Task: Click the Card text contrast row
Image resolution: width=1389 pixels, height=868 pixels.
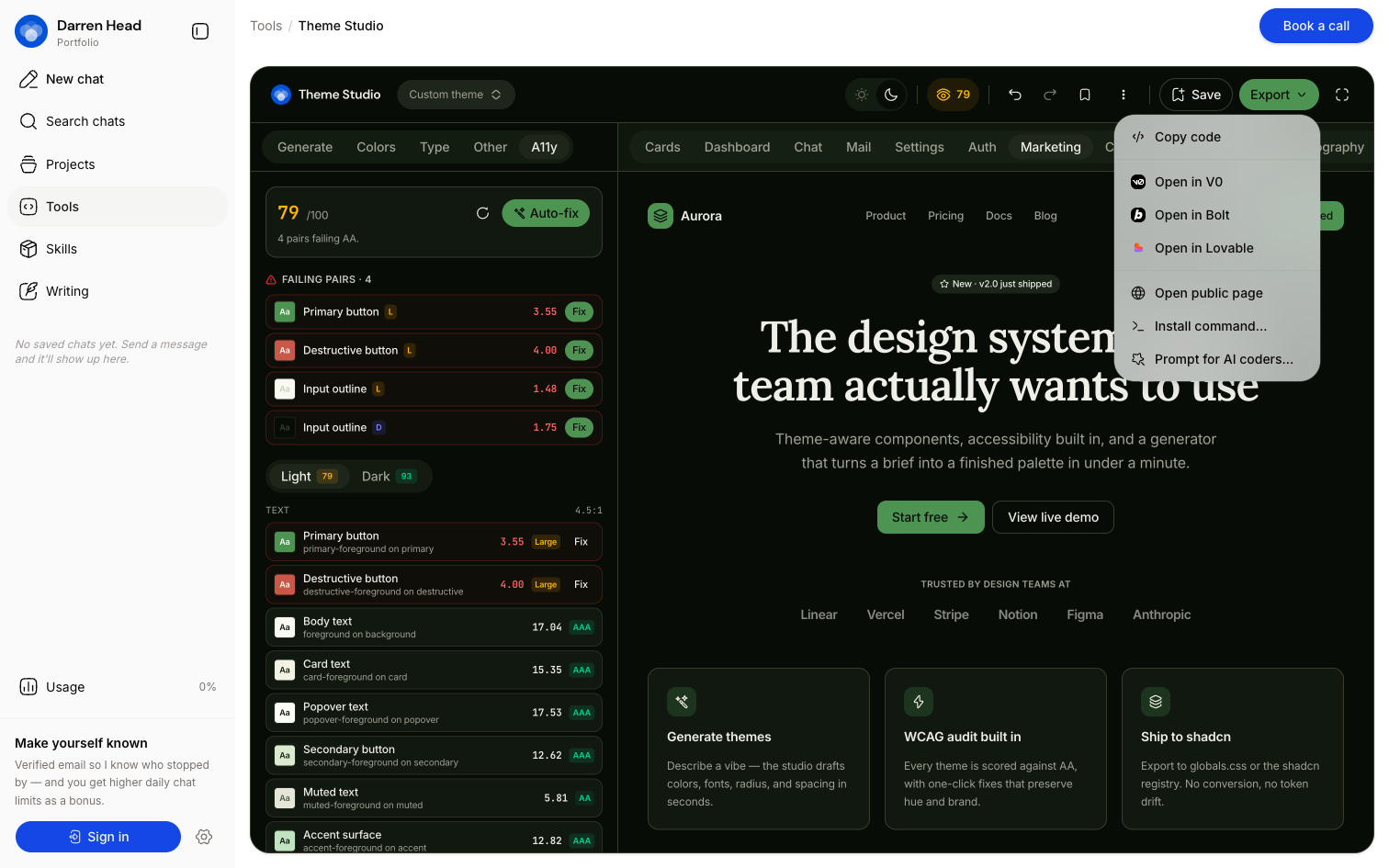Action: coord(434,671)
